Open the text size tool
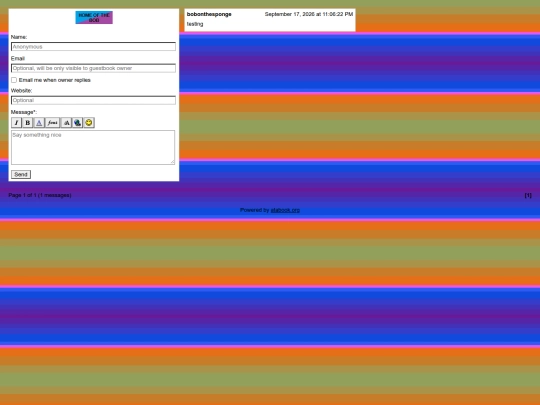 (66, 123)
